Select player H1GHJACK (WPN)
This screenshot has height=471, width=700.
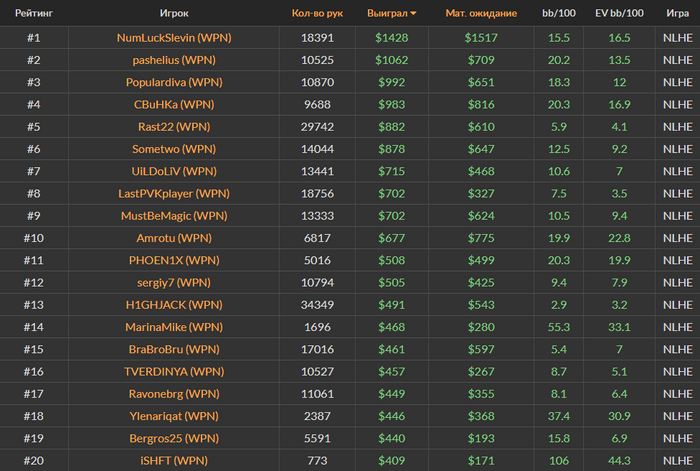point(174,305)
